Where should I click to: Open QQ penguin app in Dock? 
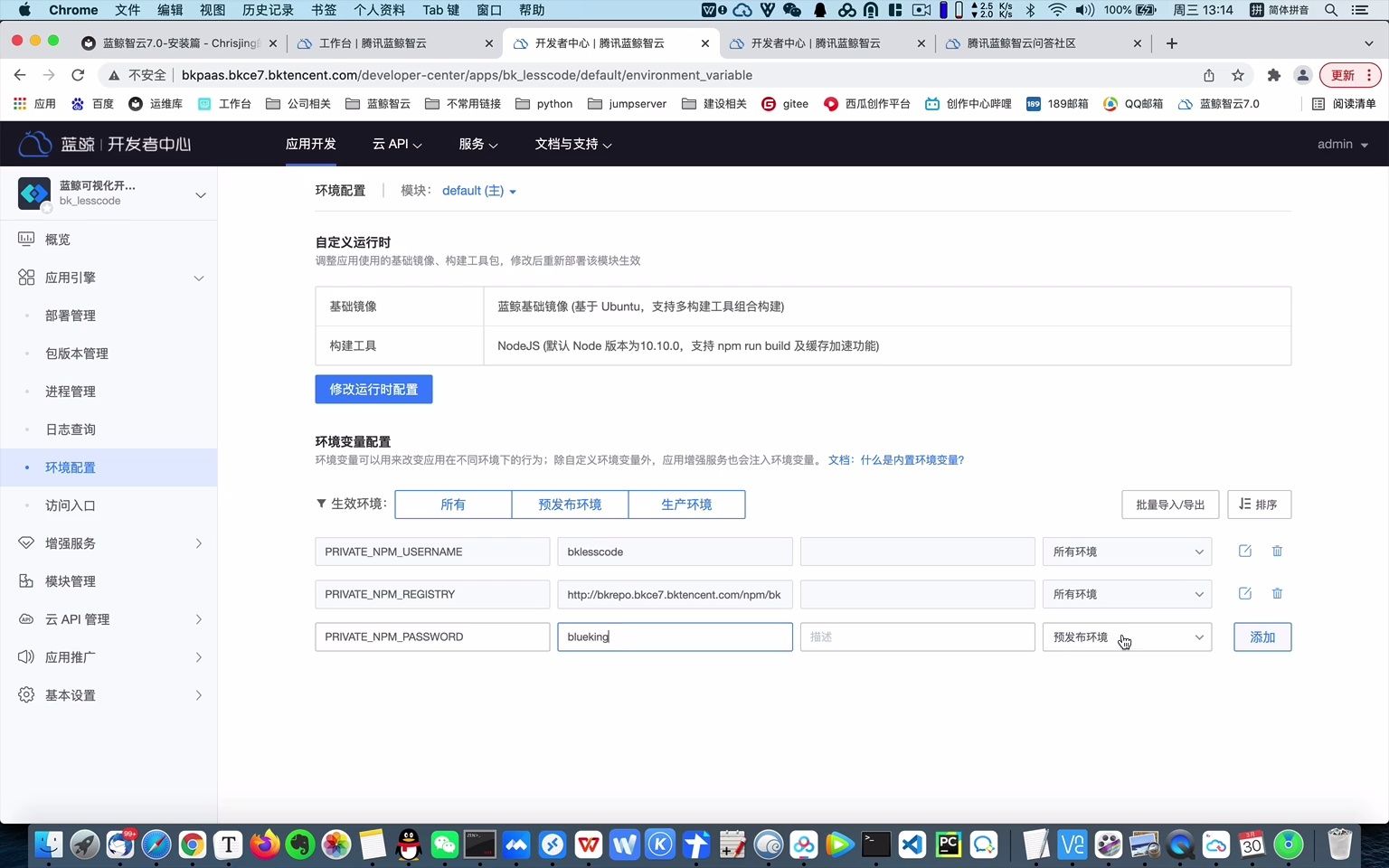click(409, 844)
